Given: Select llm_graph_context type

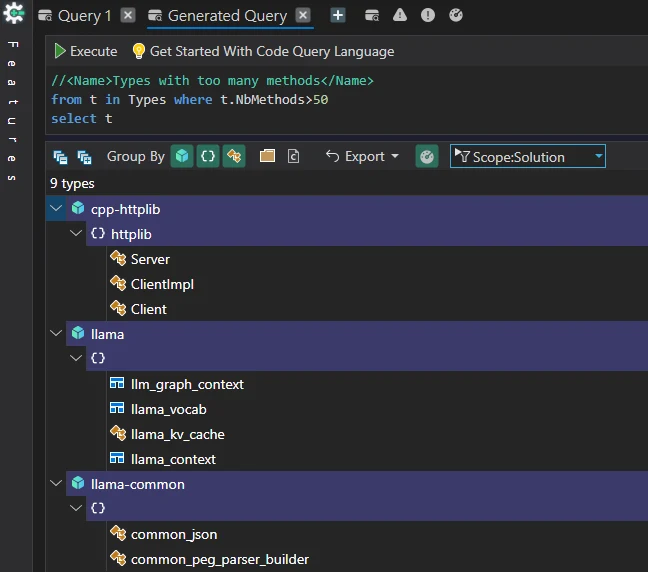Looking at the screenshot, I should tap(187, 384).
